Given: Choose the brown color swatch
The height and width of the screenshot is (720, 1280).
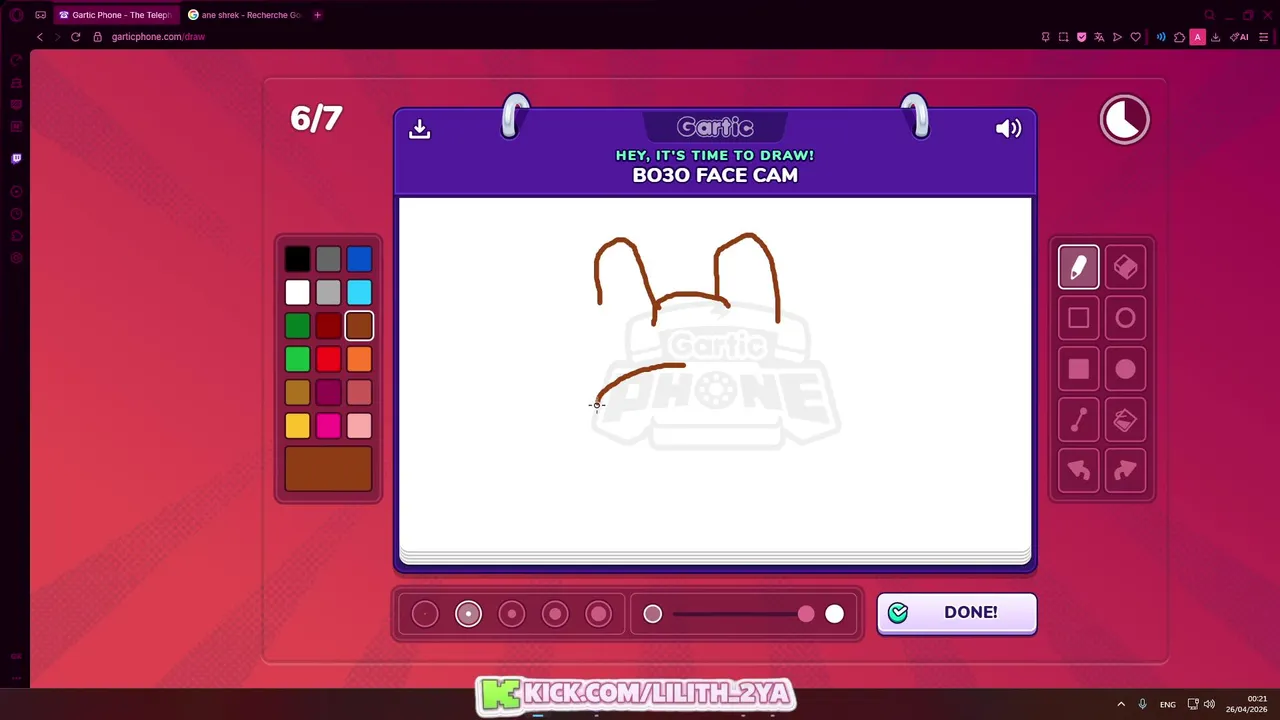Looking at the screenshot, I should click(359, 326).
